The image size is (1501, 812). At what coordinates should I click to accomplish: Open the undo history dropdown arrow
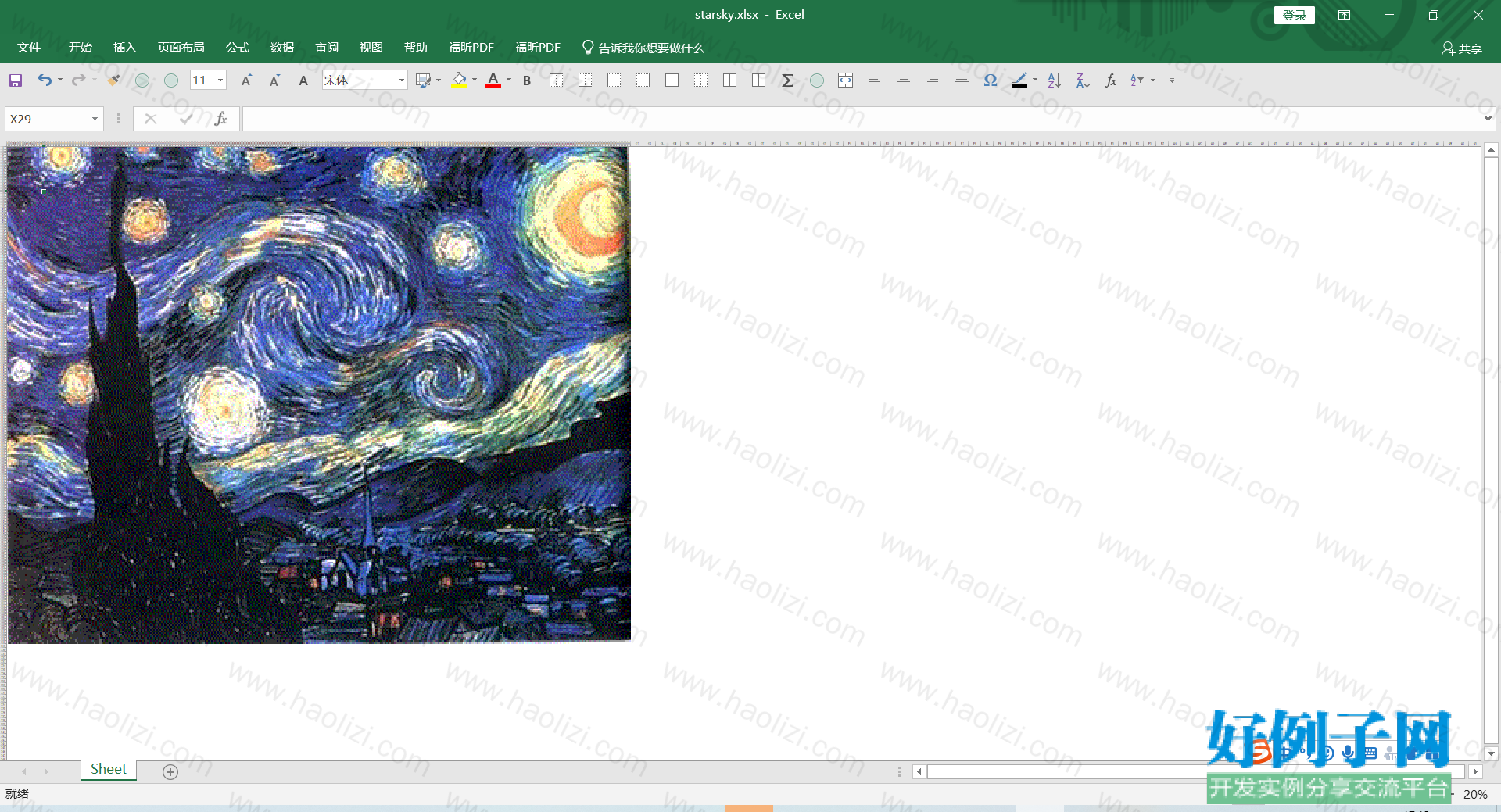(60, 80)
